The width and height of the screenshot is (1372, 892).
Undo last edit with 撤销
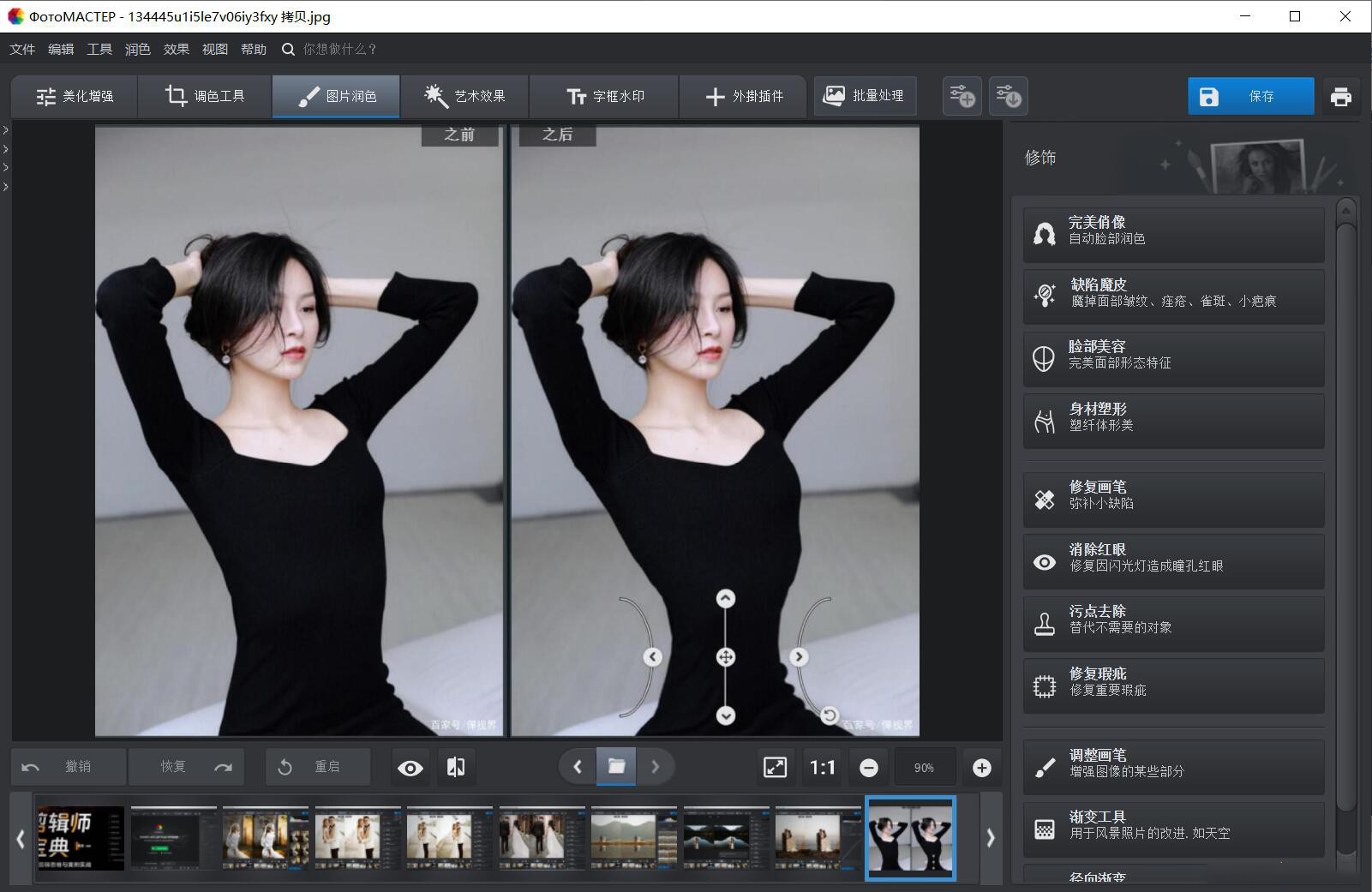(69, 767)
